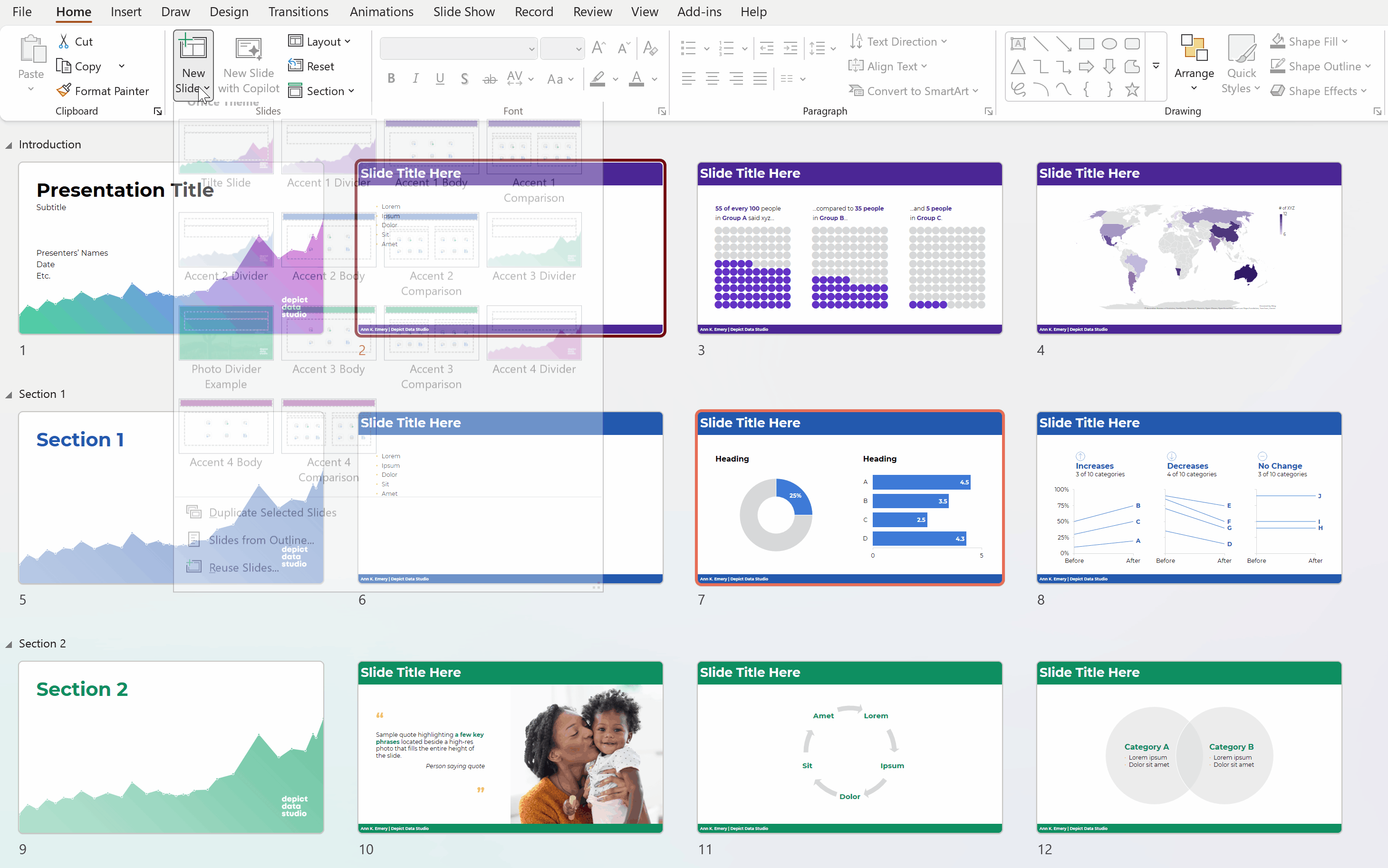
Task: Click the Format Painter icon
Action: 64,91
